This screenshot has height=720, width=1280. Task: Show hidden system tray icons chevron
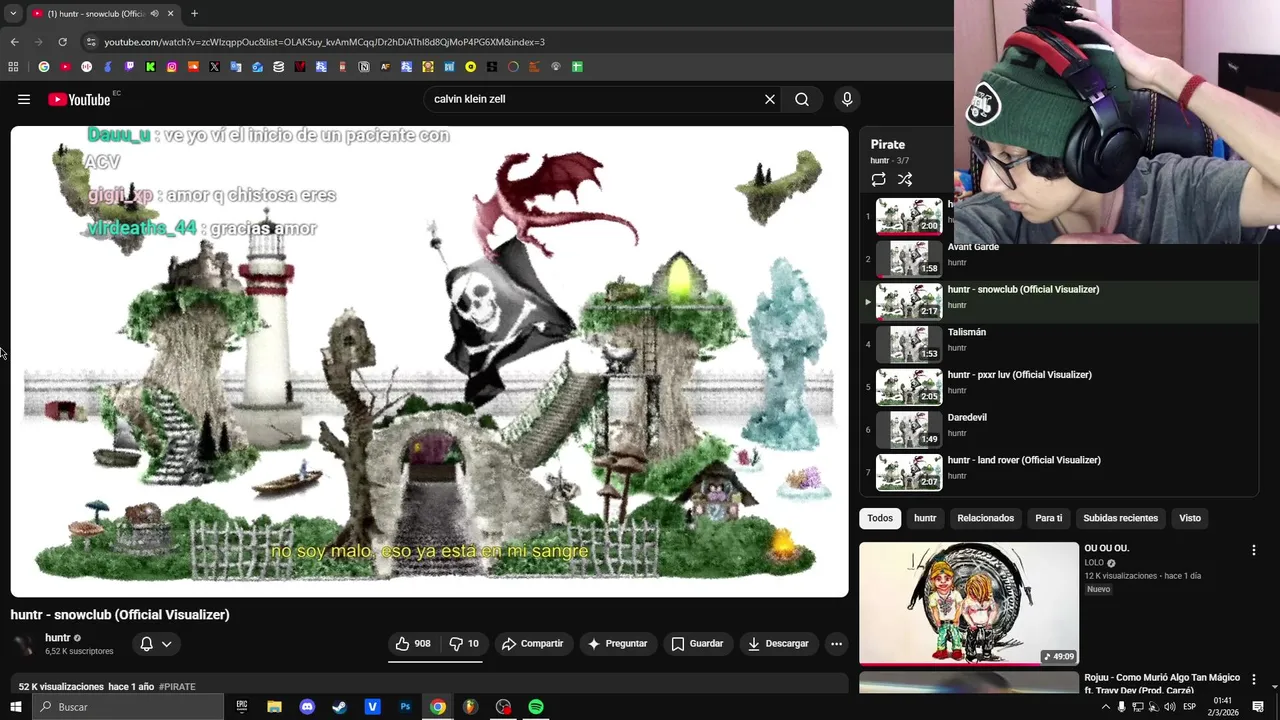pos(1105,707)
